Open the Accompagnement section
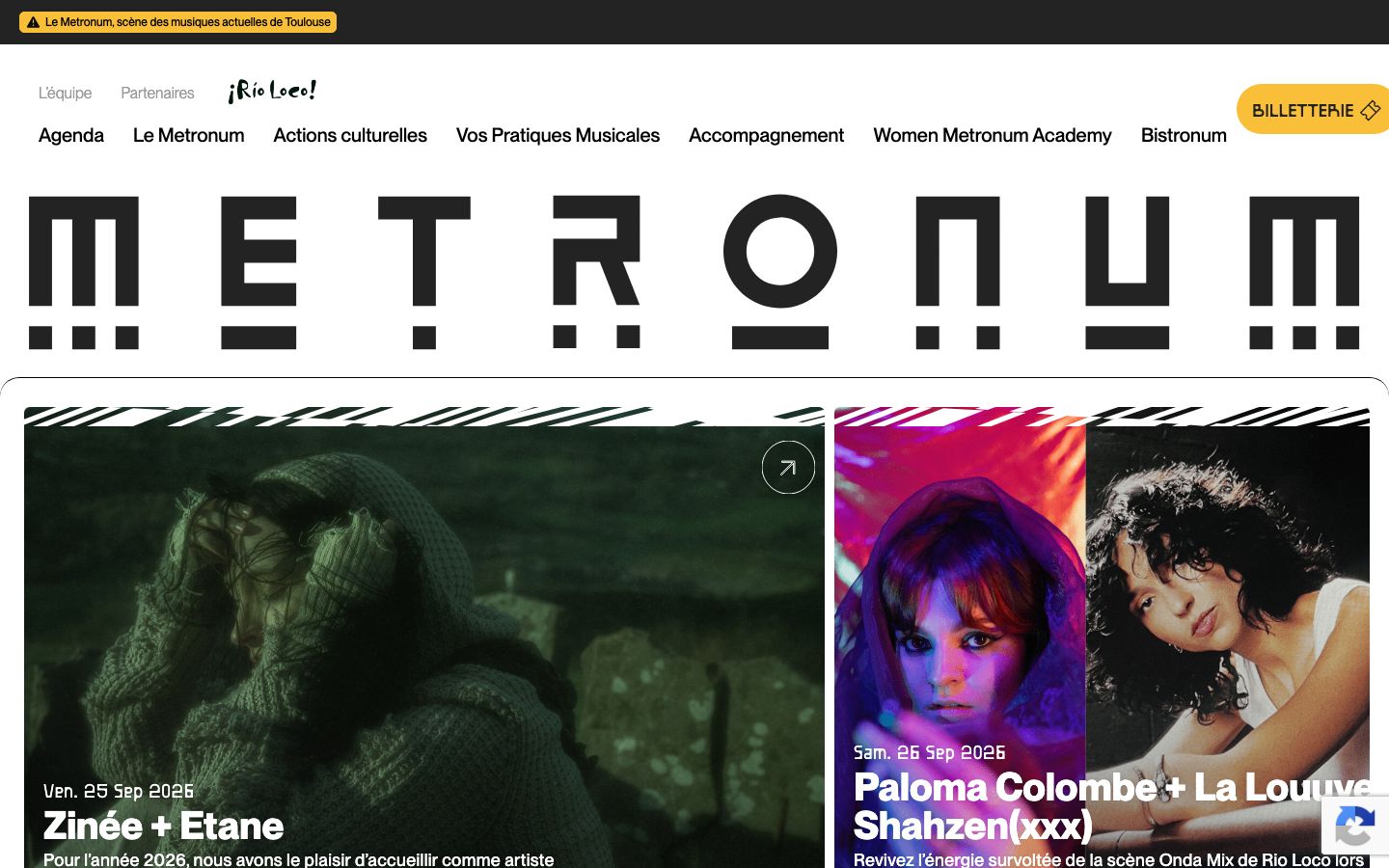The image size is (1389, 868). point(767,135)
